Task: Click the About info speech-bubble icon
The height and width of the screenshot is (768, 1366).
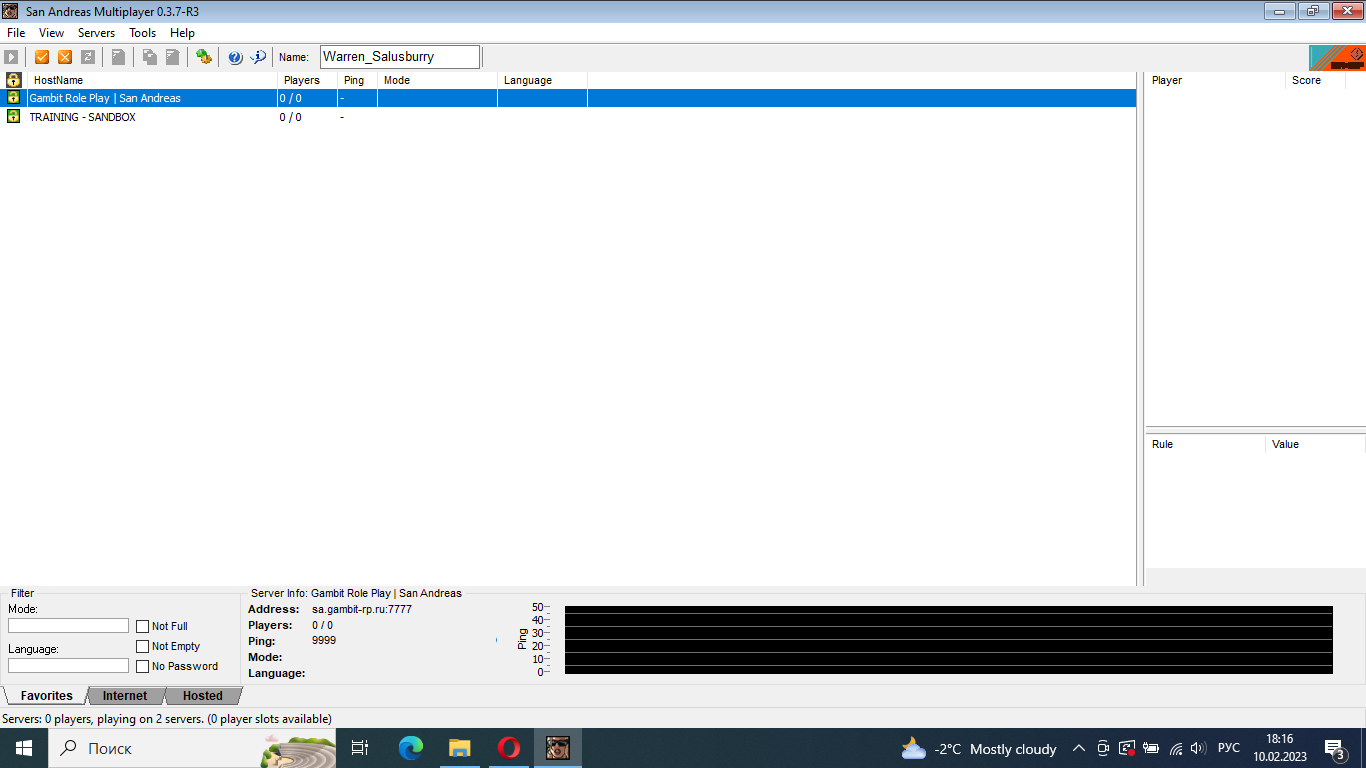Action: click(x=258, y=57)
